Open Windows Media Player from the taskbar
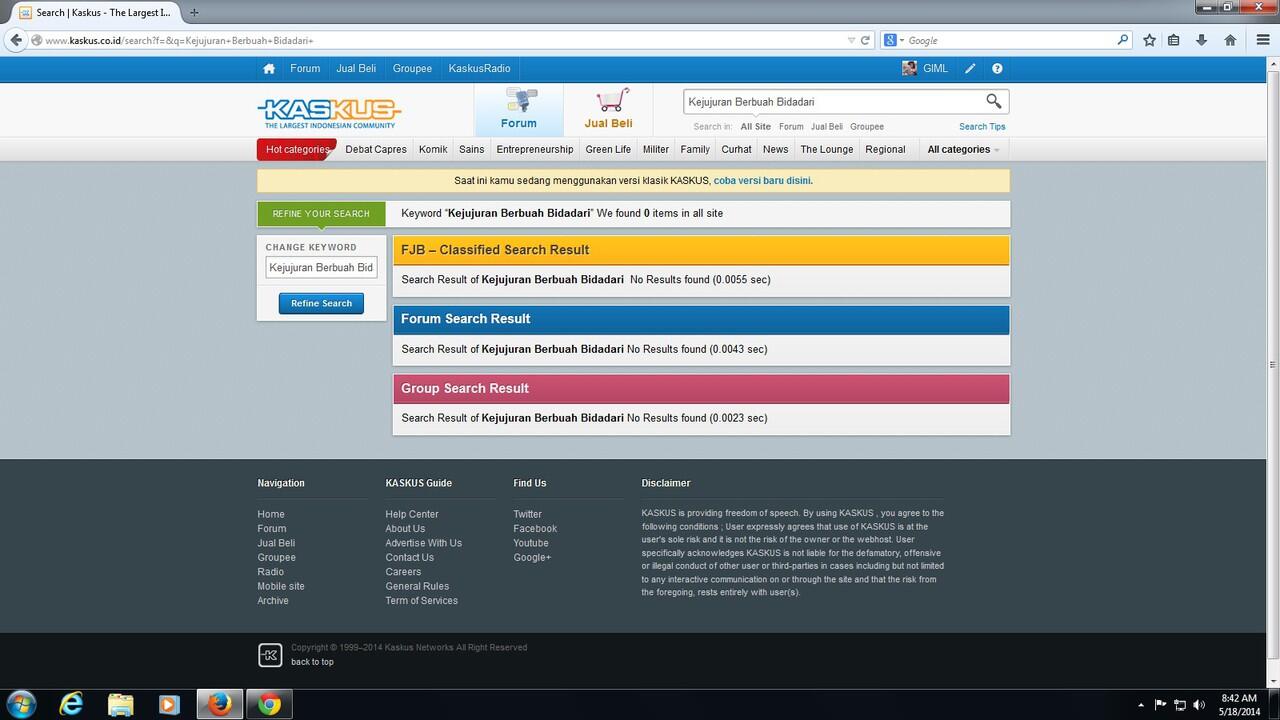1280x720 pixels. [x=169, y=704]
